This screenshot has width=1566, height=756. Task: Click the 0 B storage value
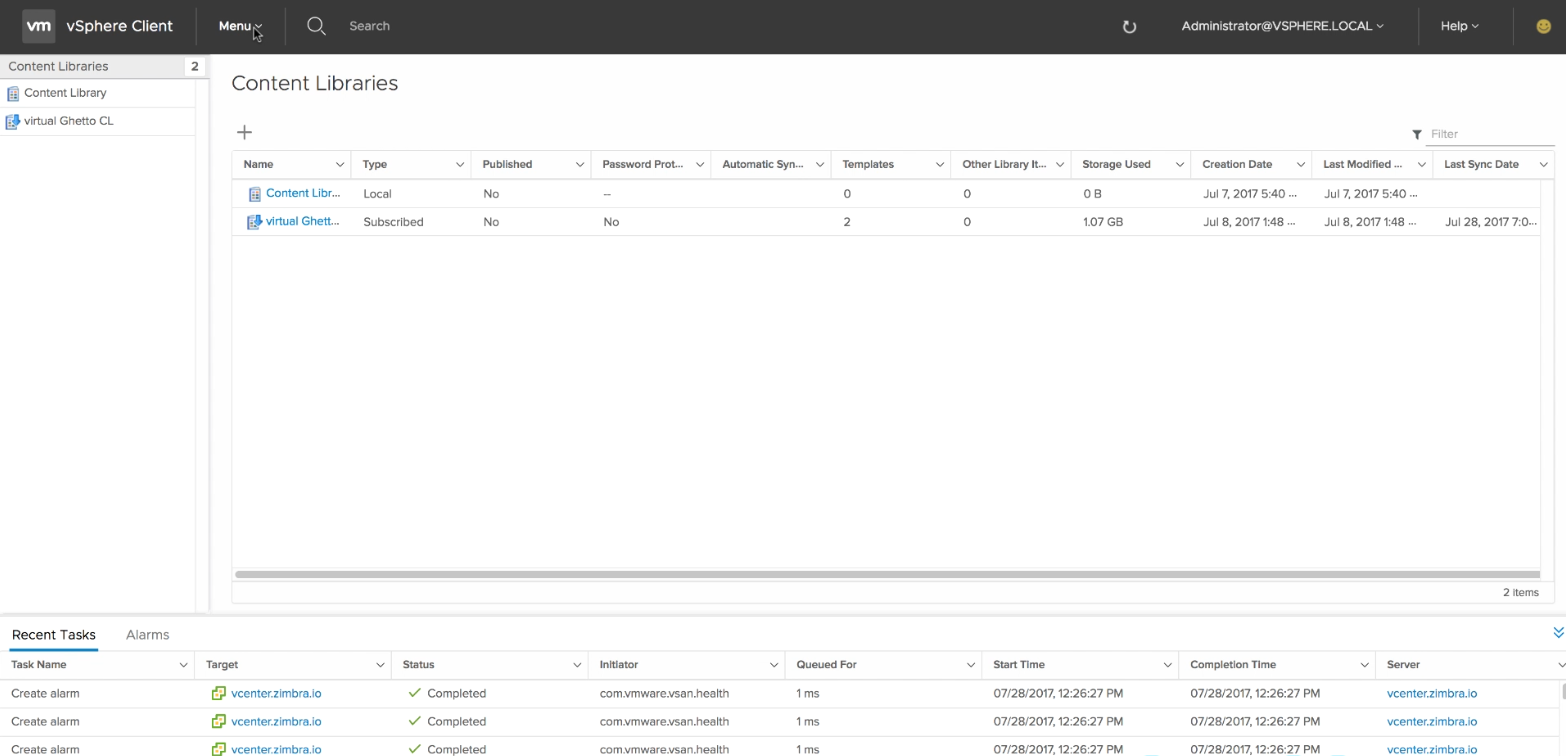[1092, 194]
